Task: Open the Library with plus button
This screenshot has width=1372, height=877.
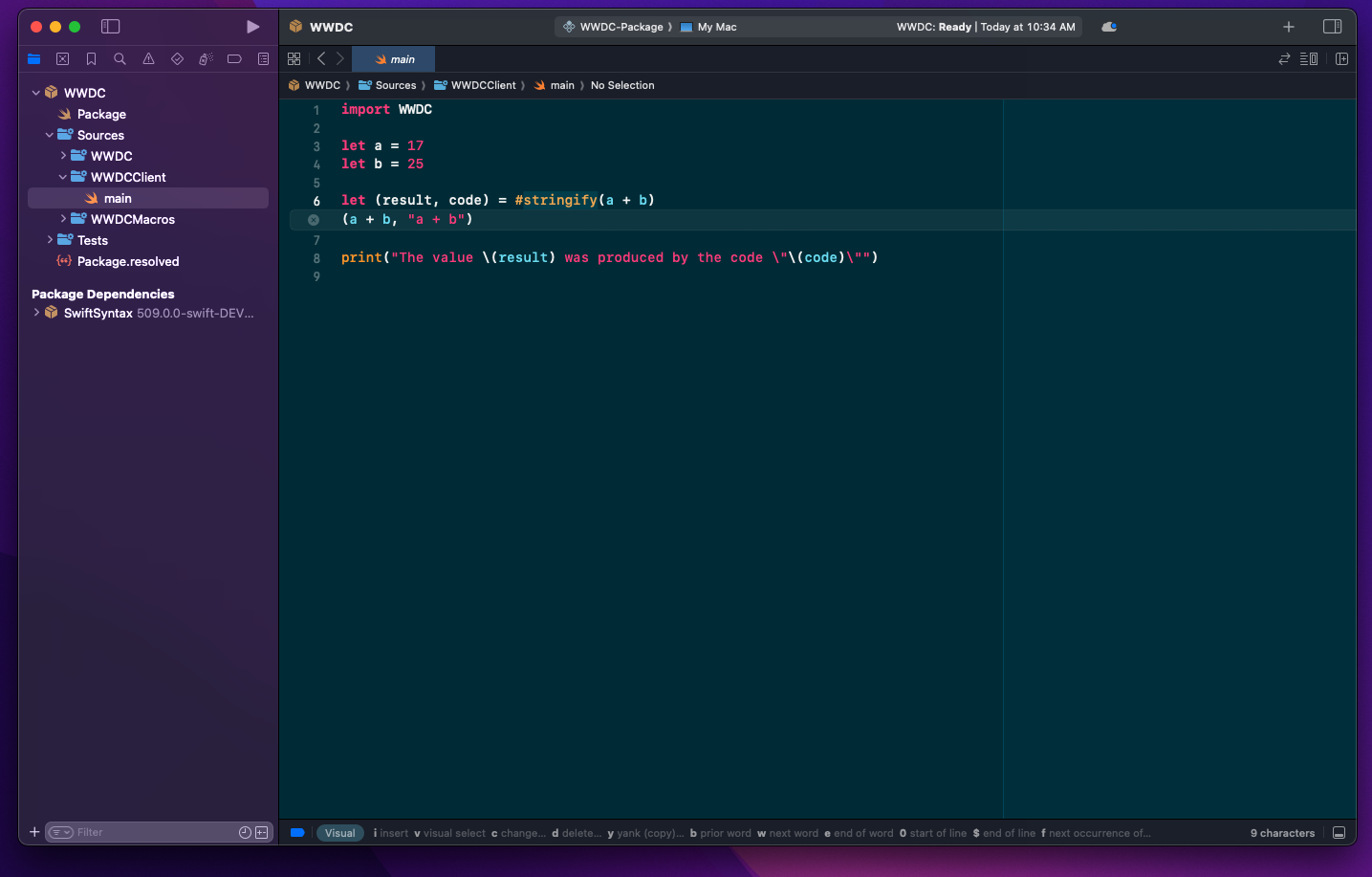Action: tap(1289, 27)
